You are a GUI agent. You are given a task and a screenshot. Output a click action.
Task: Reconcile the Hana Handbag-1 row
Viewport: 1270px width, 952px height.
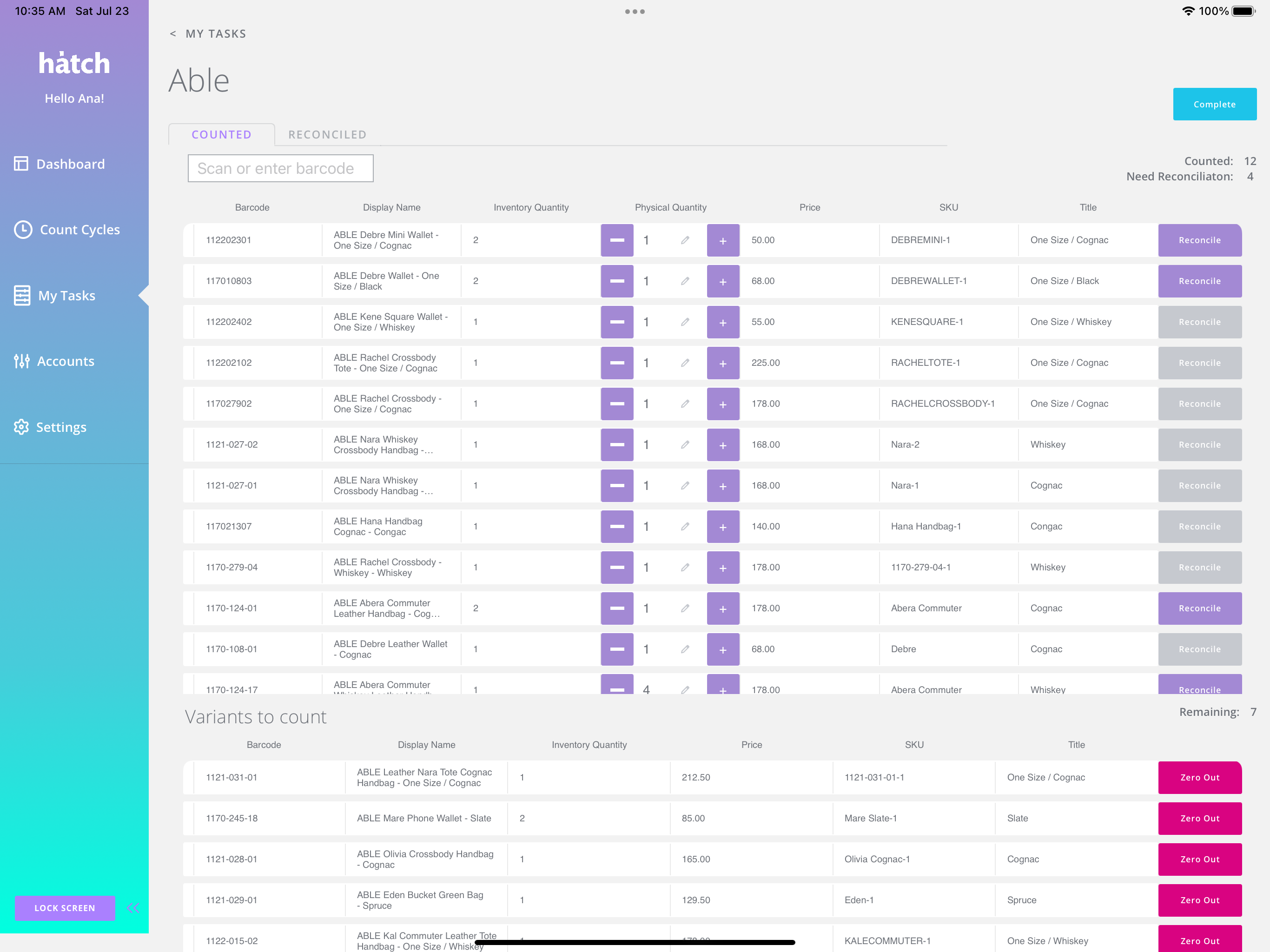(x=1199, y=527)
